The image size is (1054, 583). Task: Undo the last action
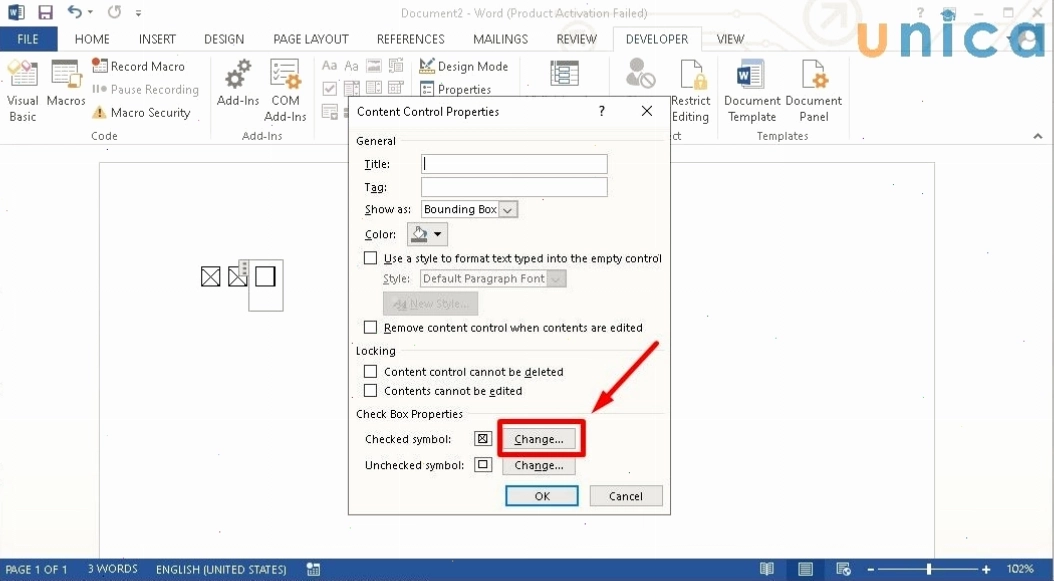click(x=74, y=12)
